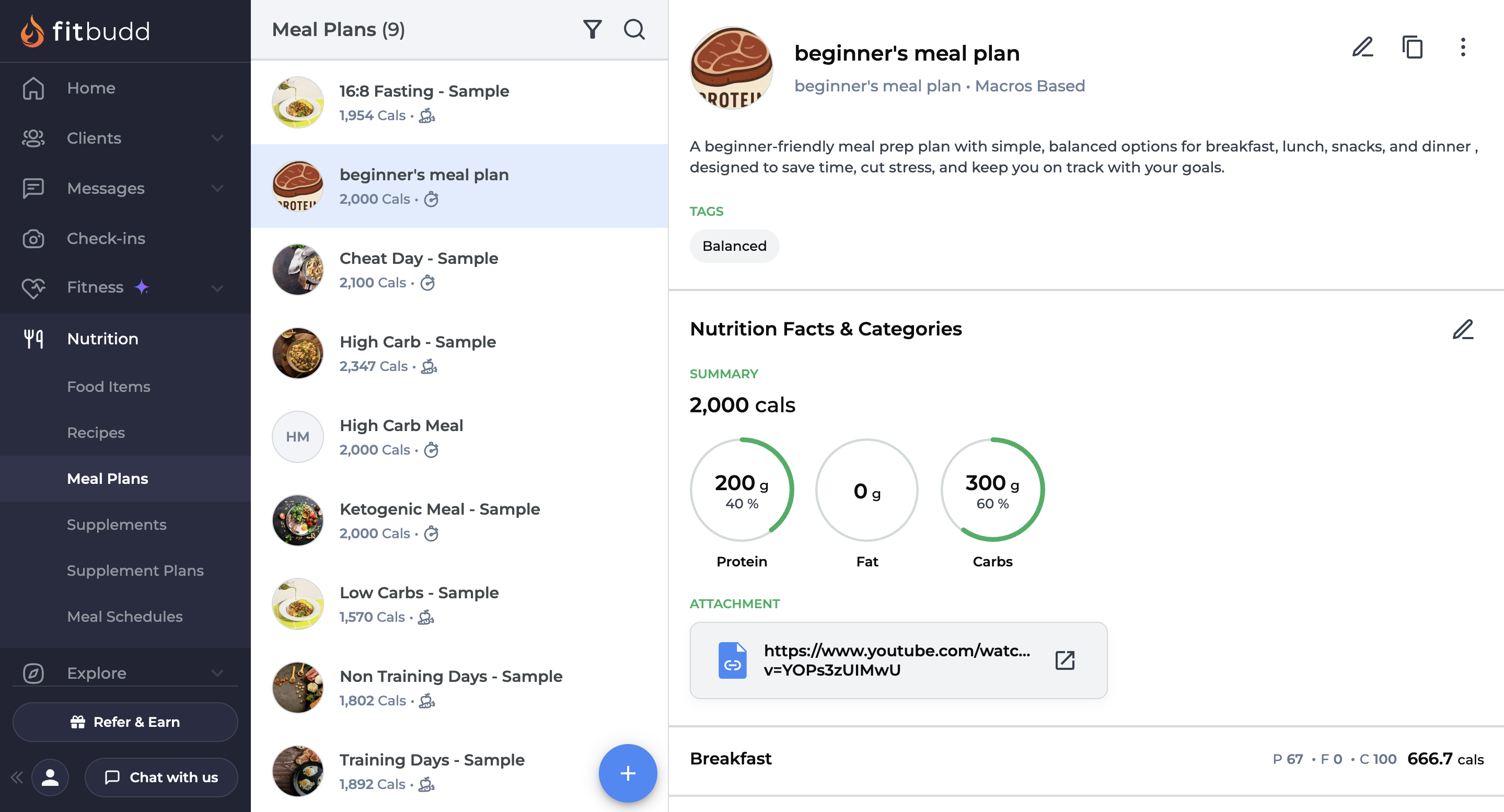Open Check-ins in the sidebar

pos(125,239)
